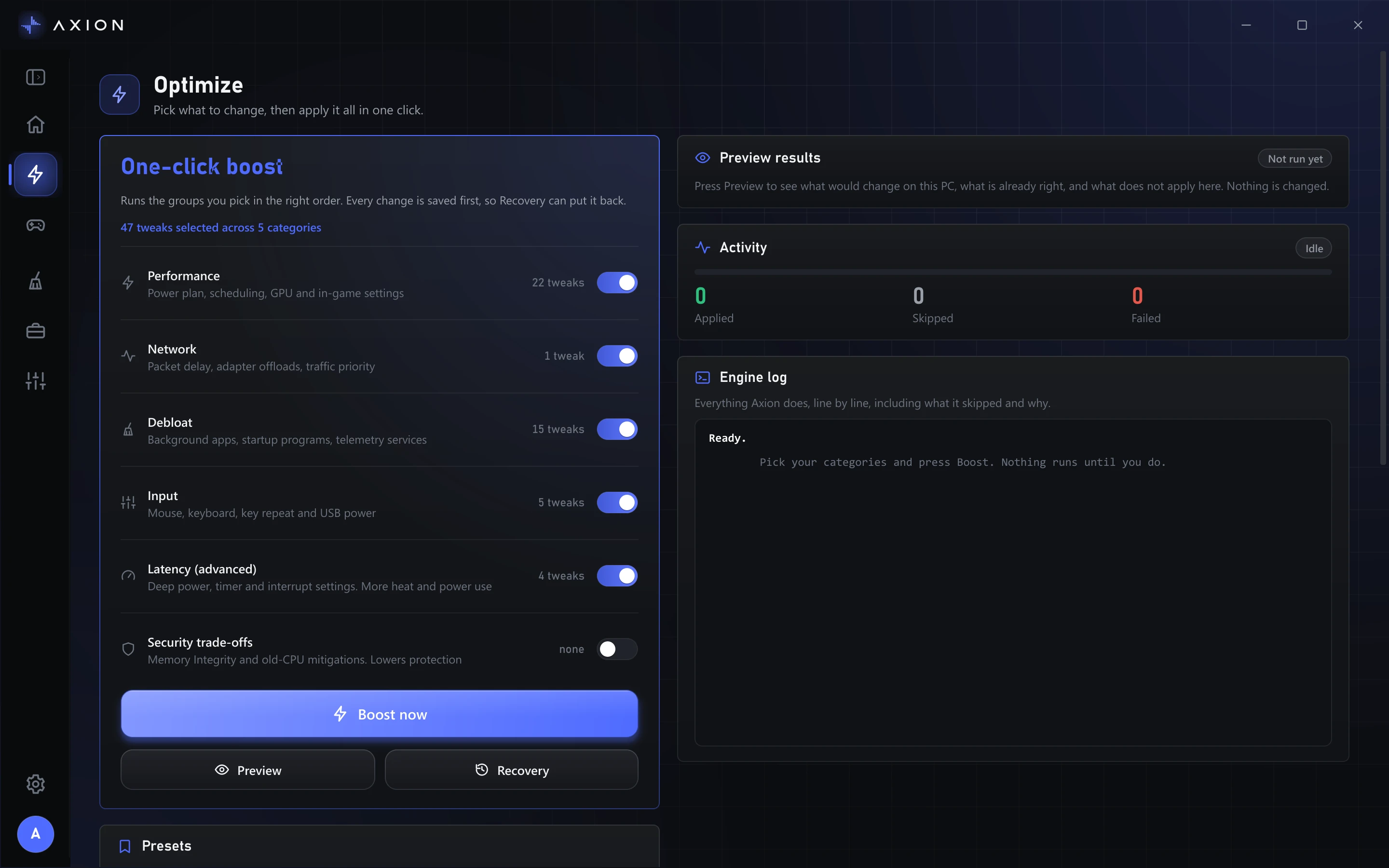Viewport: 1389px width, 868px height.
Task: Click the Latency (advanced) title
Action: pyautogui.click(x=202, y=569)
